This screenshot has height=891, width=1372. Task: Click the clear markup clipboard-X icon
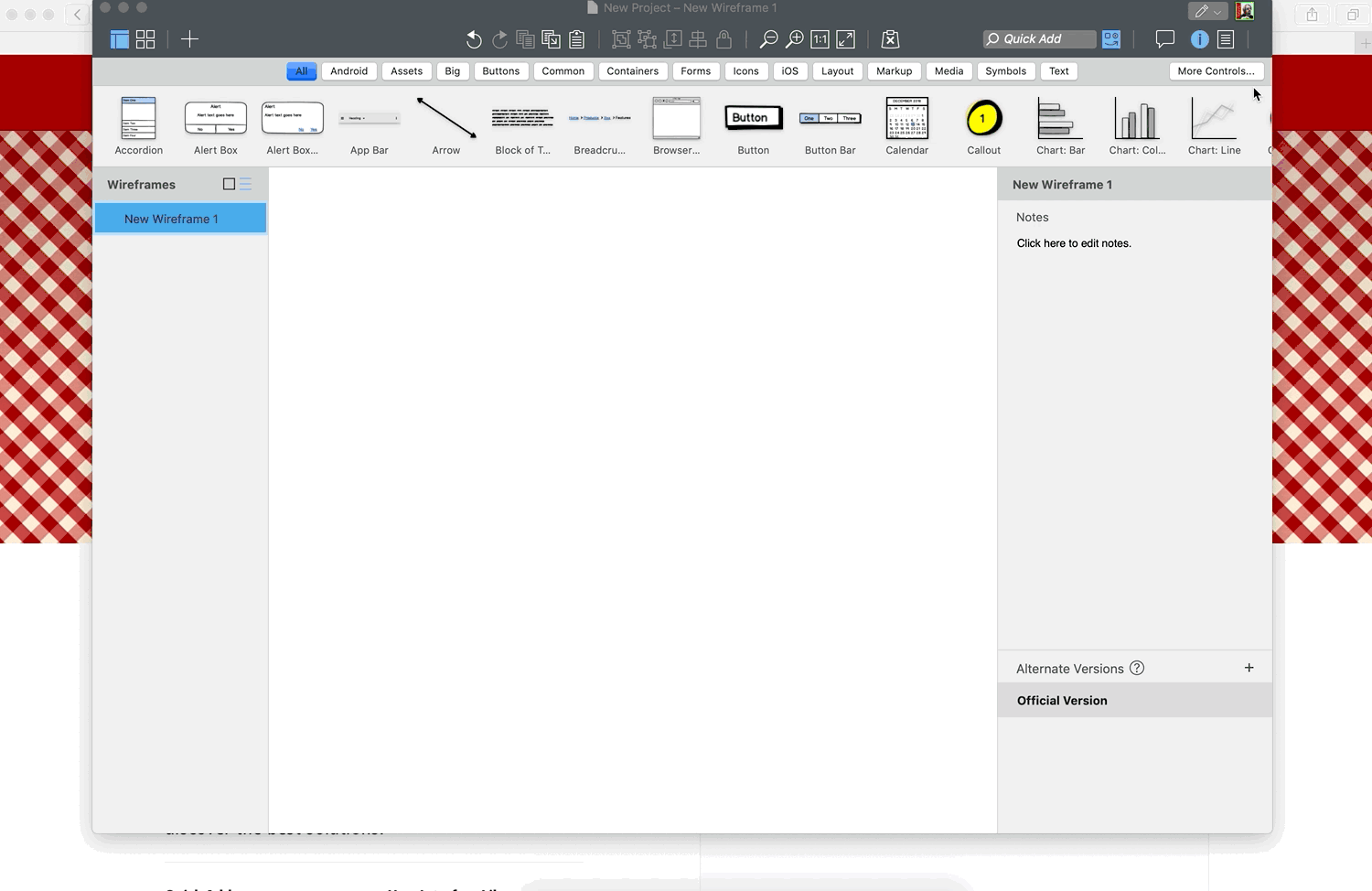pos(890,39)
